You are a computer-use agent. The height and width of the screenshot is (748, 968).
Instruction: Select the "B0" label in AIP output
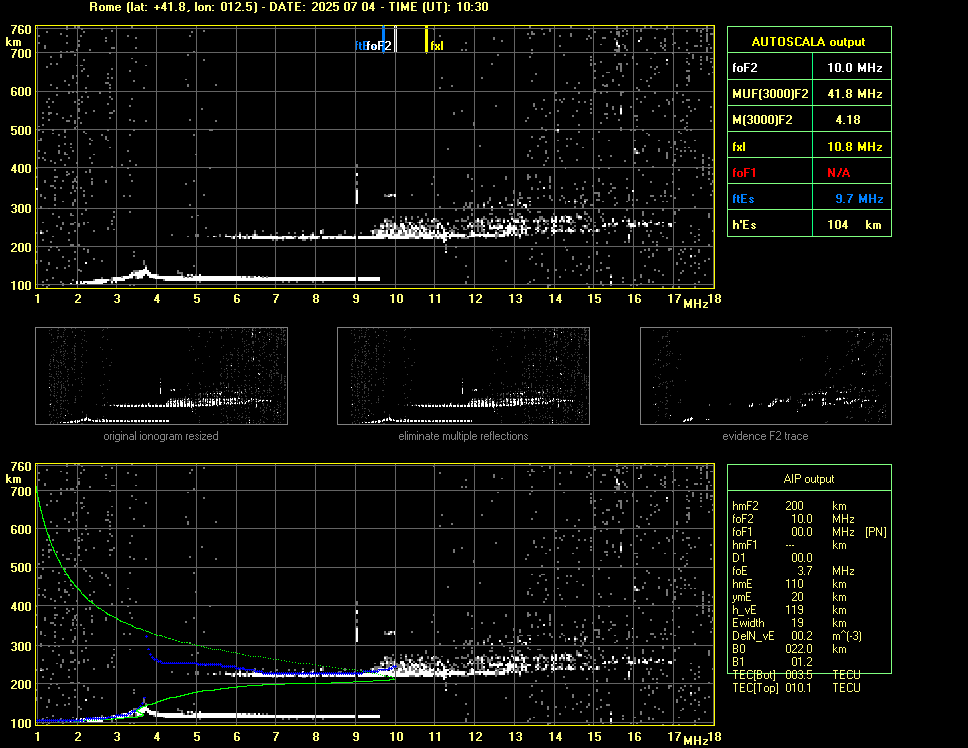point(739,649)
